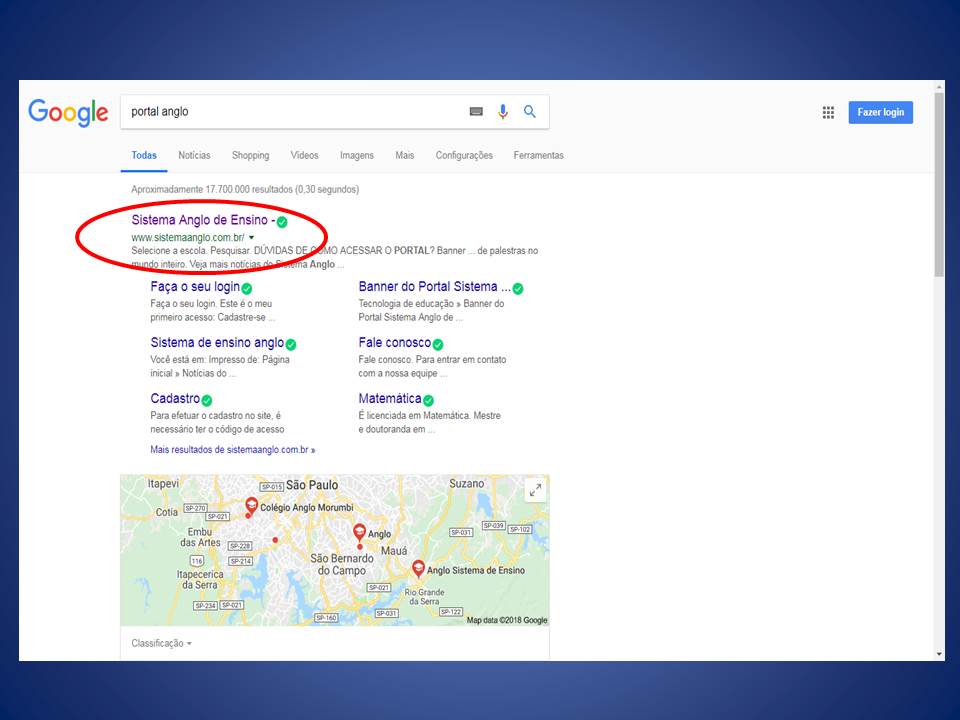
Task: Click the Itapevi label on the map
Action: pyautogui.click(x=163, y=484)
